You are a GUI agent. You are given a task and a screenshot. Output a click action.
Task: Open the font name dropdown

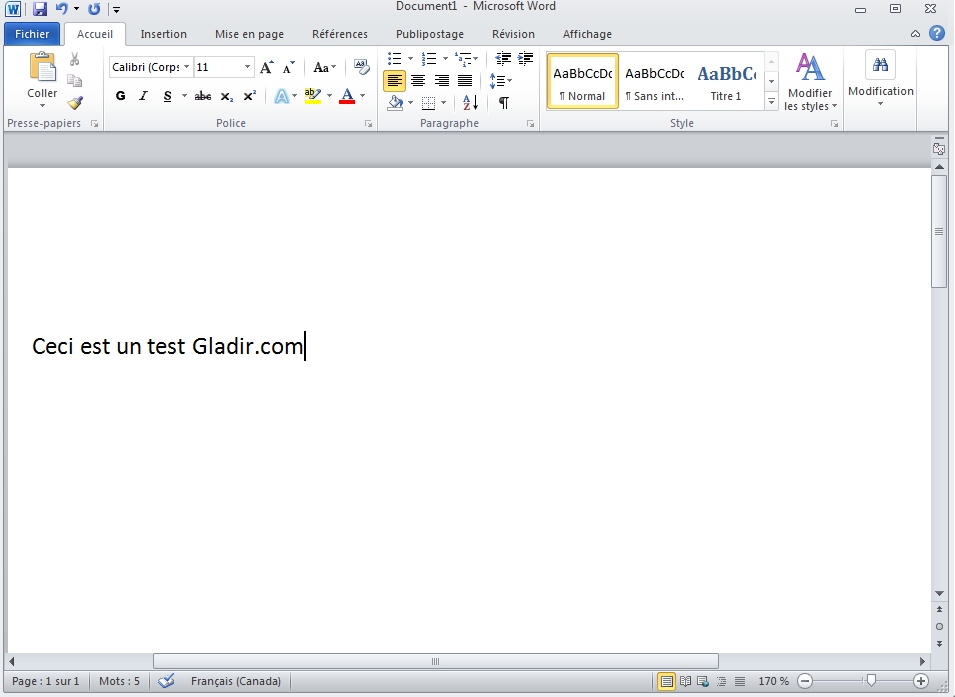coord(187,67)
